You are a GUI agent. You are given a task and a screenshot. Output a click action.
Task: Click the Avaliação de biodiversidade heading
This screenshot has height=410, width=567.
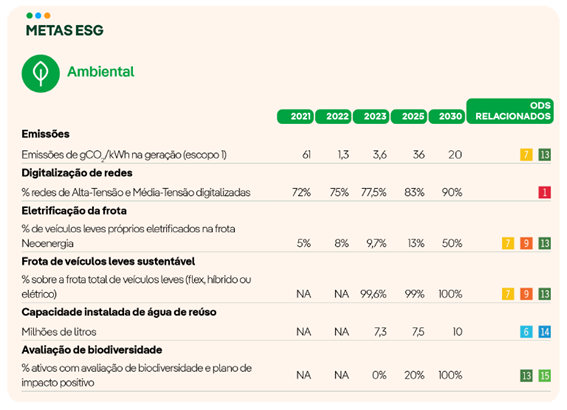point(92,350)
